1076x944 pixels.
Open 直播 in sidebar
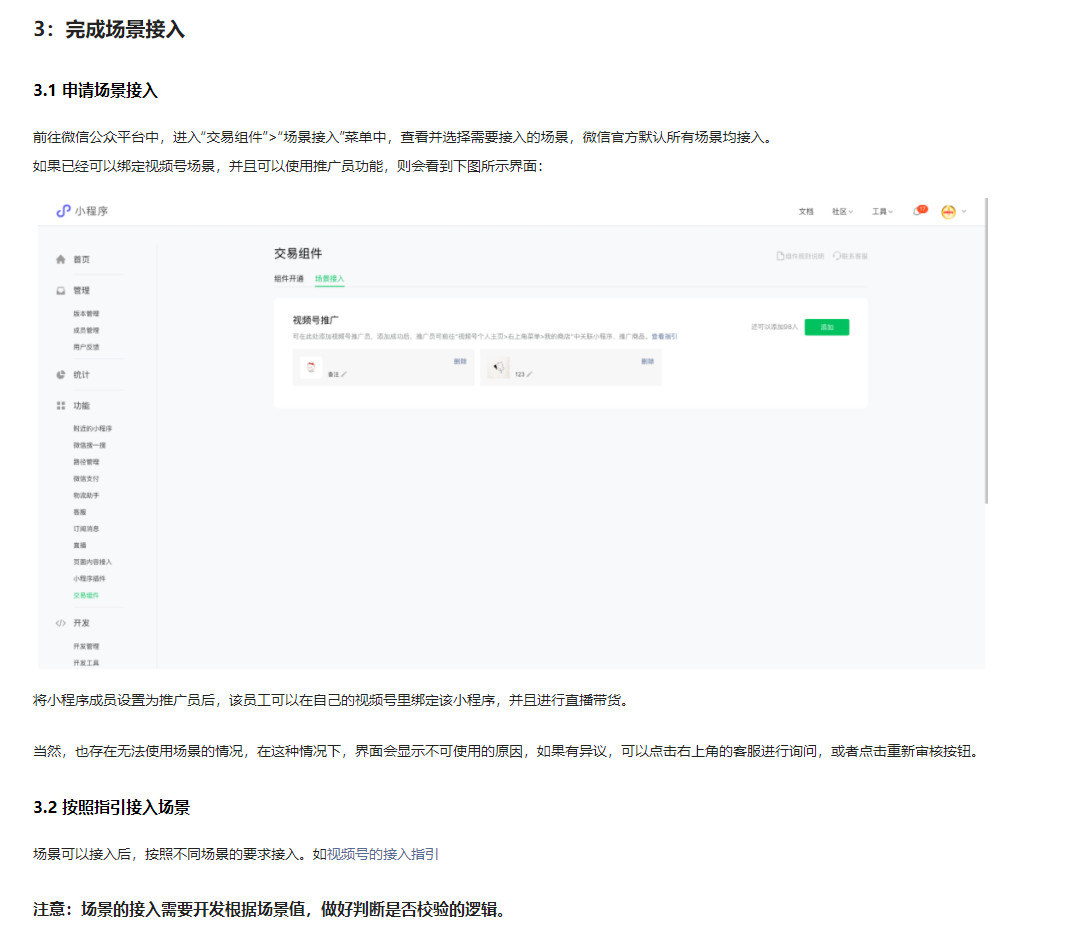(x=80, y=545)
